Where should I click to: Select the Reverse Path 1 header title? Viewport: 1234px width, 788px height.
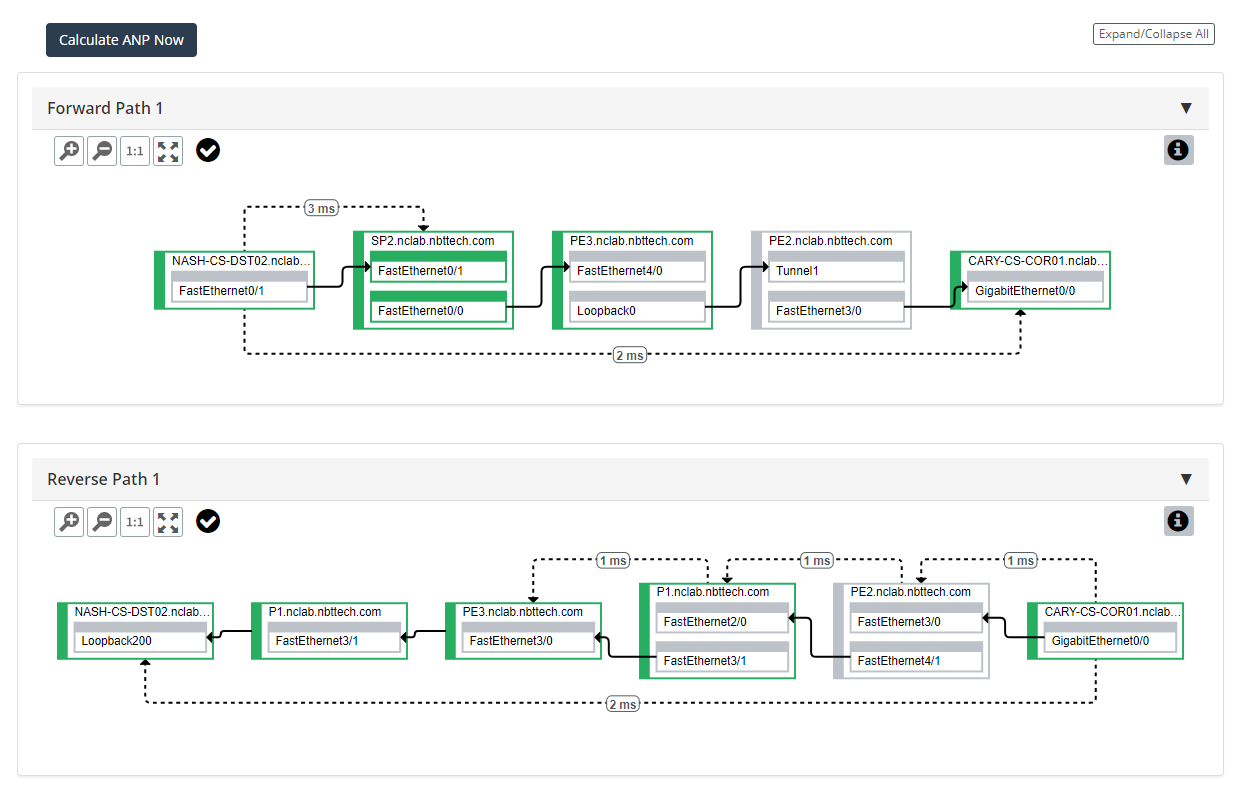[103, 479]
